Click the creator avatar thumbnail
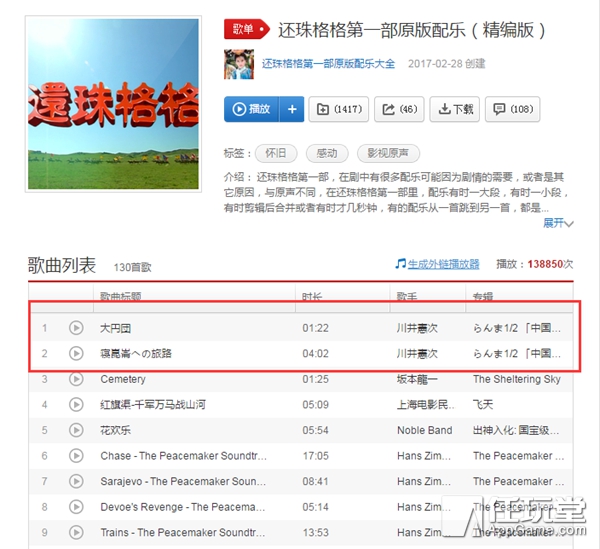Viewport: 600px width, 549px height. (x=239, y=64)
